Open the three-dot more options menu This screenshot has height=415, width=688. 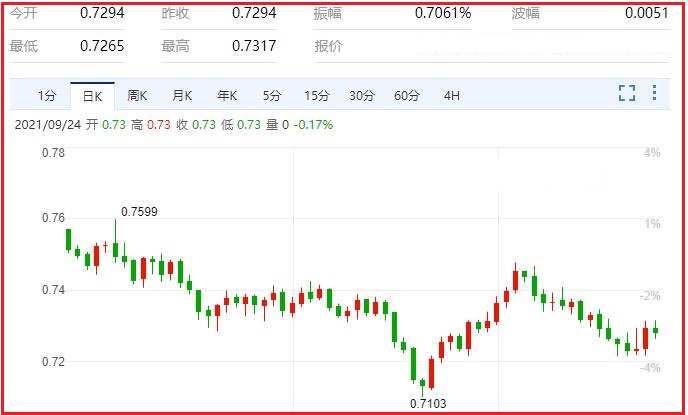[654, 93]
